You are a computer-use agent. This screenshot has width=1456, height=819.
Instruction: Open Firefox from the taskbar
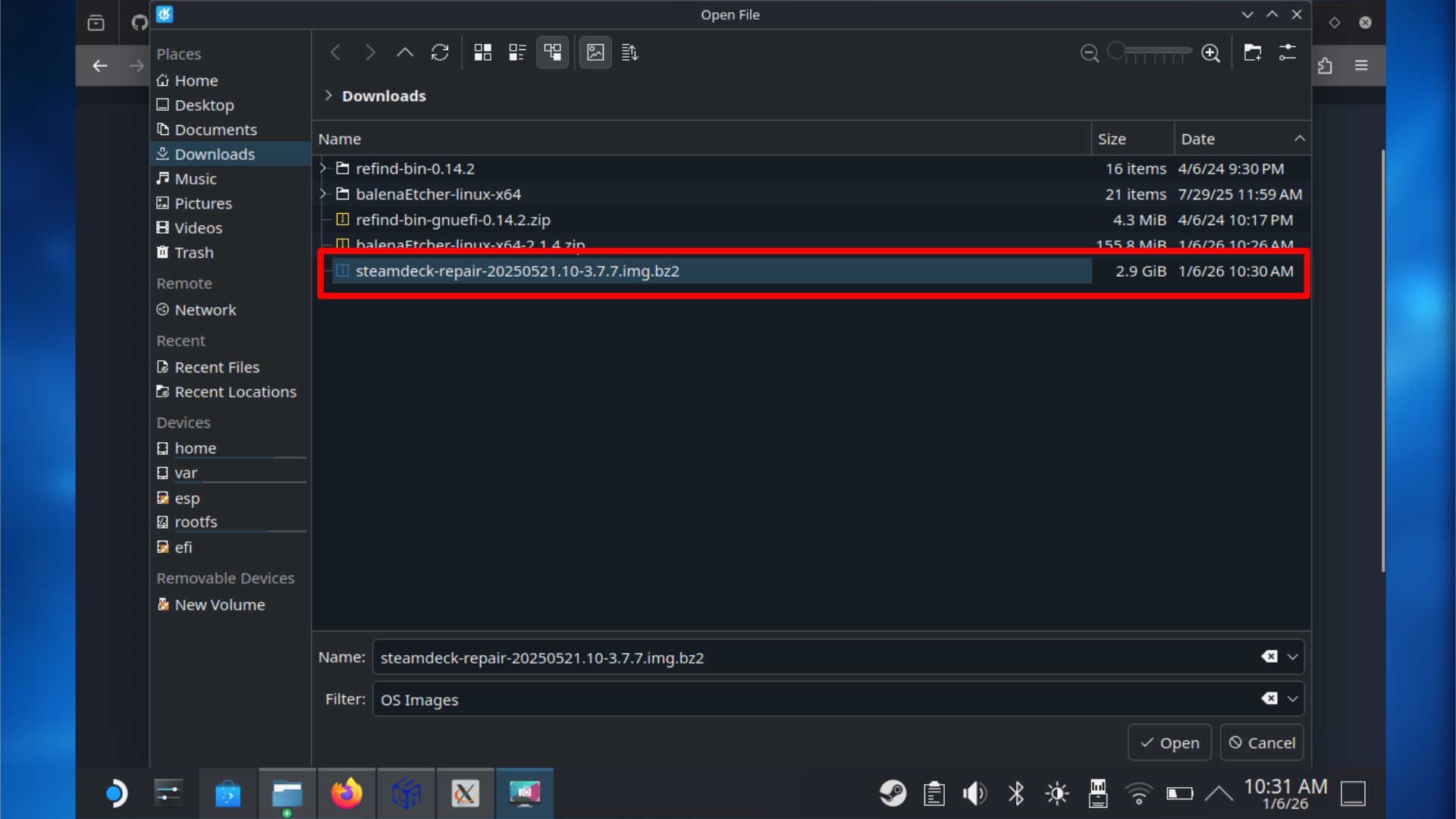click(347, 793)
